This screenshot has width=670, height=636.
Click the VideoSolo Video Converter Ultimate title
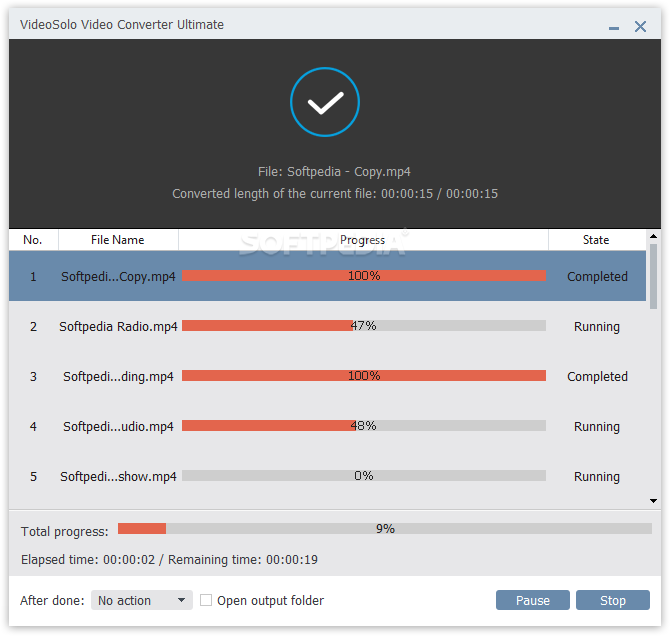coord(122,25)
